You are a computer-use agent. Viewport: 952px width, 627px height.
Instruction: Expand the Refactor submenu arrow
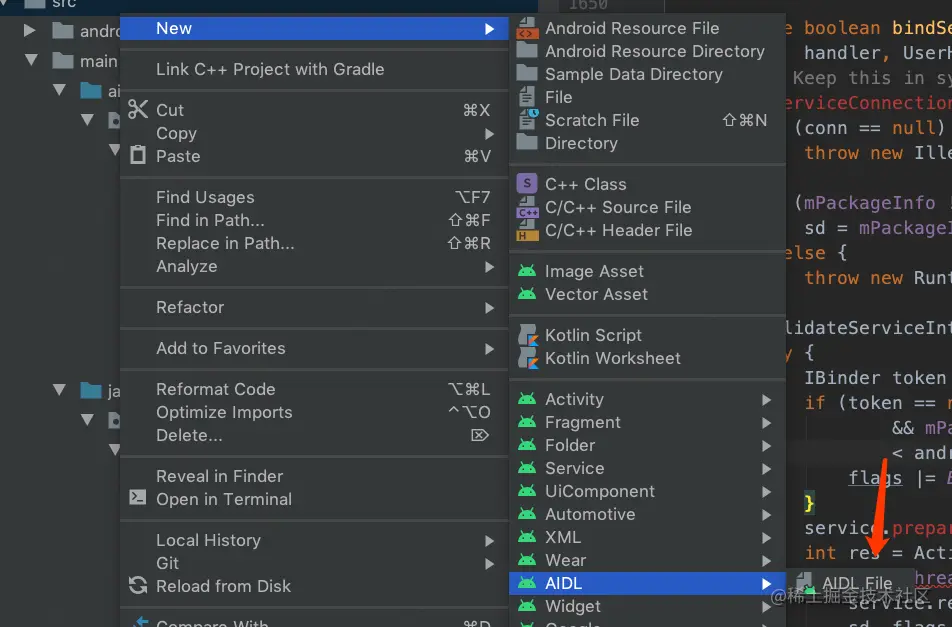point(489,308)
